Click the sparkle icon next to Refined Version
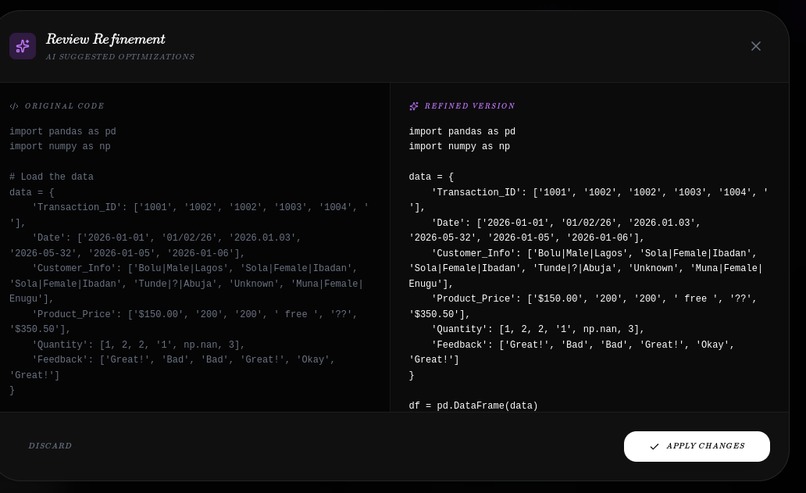Screen dimensions: 806x493 414,106
